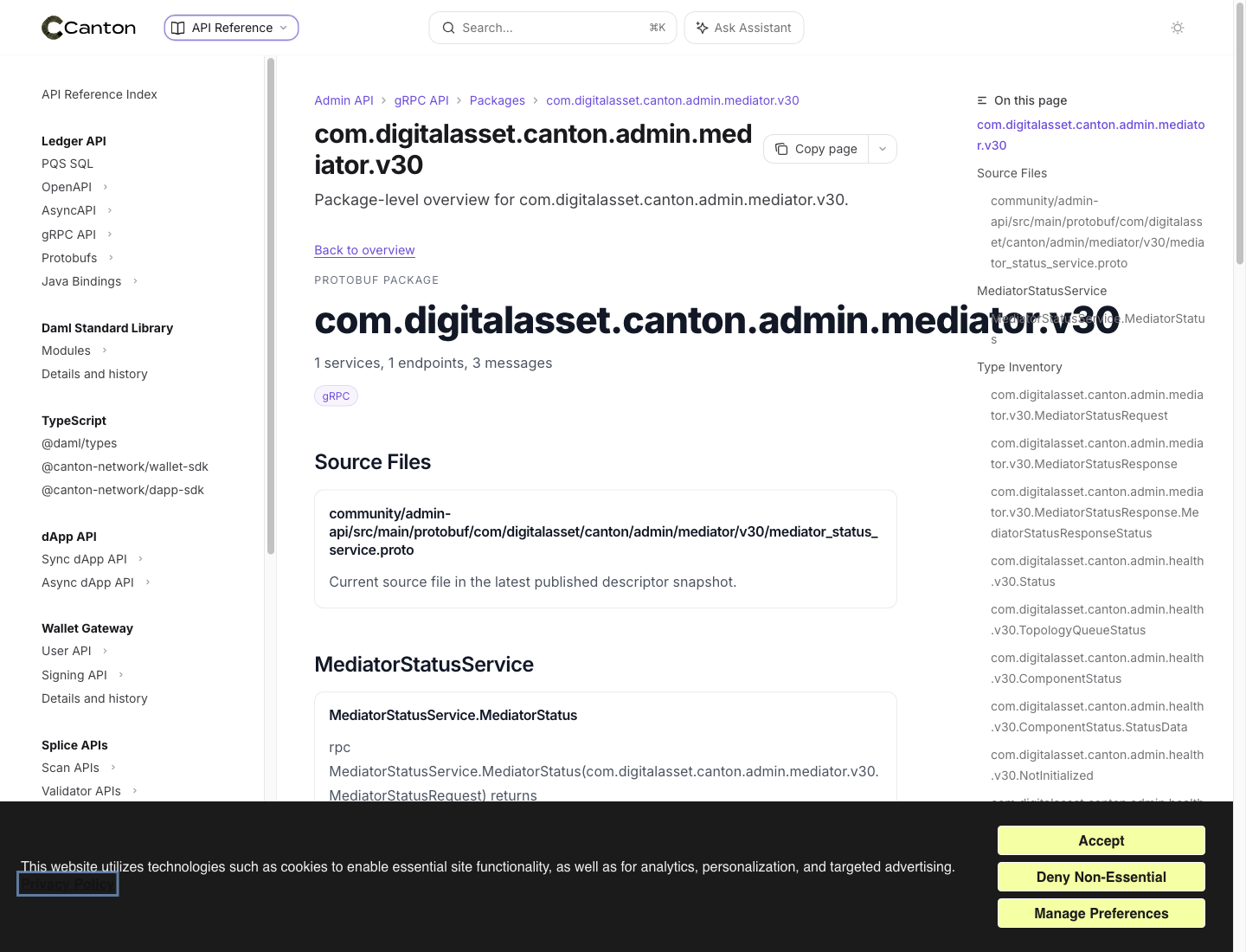Expand the Sync dApp API chevron
The height and width of the screenshot is (952, 1246).
pos(141,559)
